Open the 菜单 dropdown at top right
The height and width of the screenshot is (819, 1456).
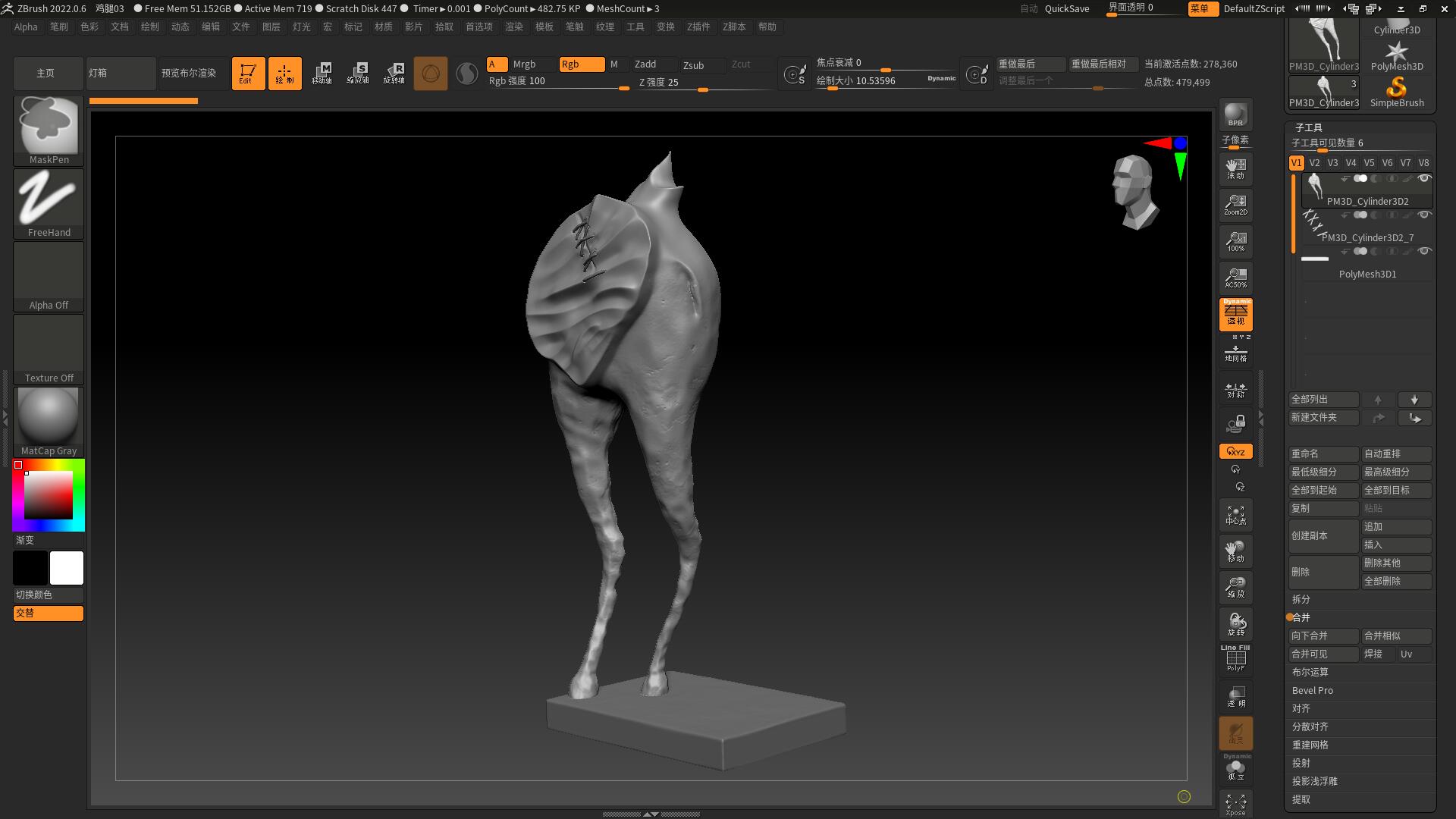pos(1202,9)
